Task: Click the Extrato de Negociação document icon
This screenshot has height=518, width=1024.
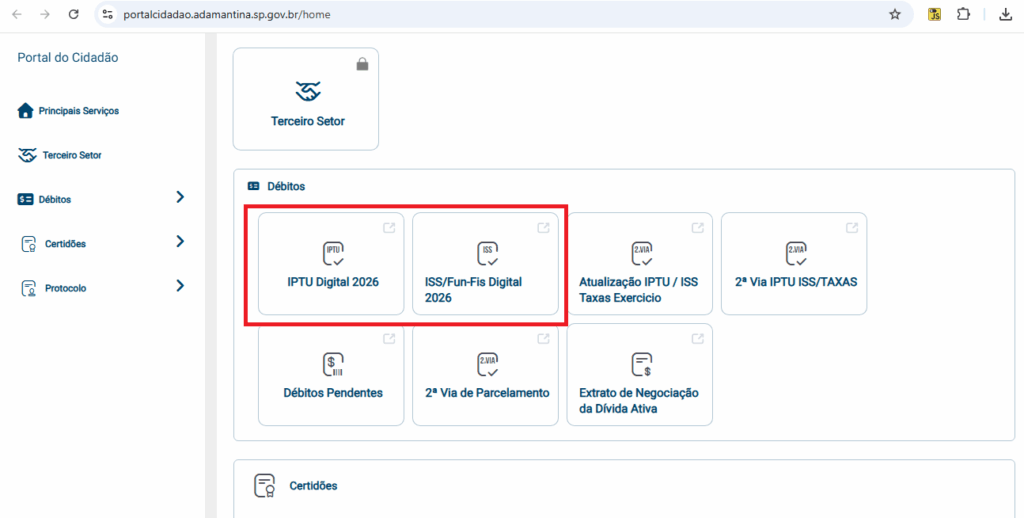Action: click(640, 364)
